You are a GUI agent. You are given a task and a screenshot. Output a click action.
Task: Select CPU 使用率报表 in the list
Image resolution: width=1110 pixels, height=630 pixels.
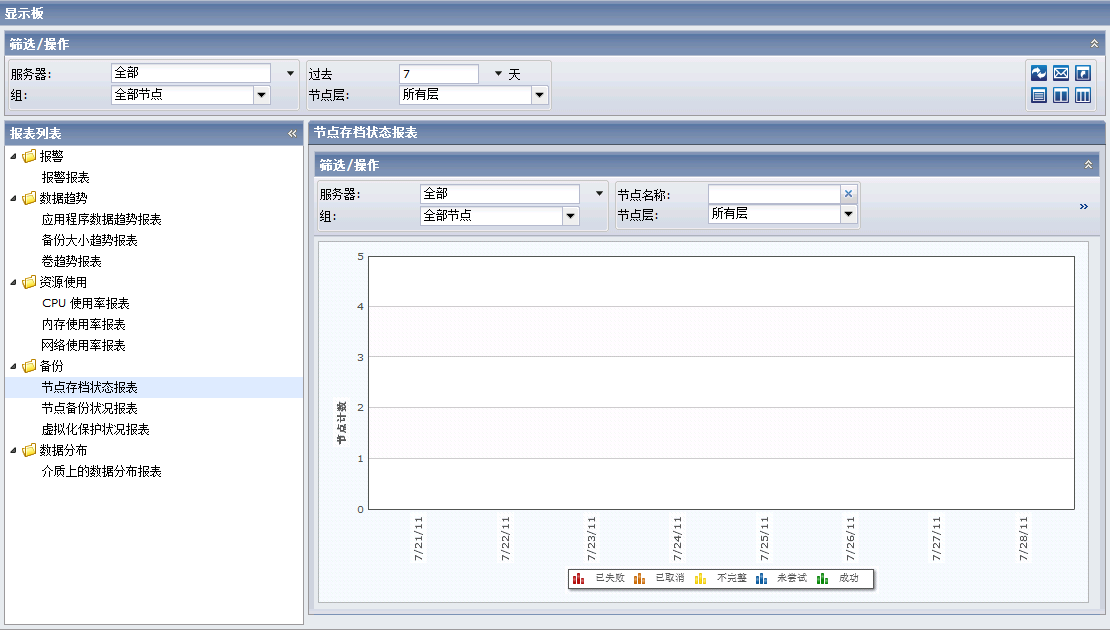click(x=85, y=303)
